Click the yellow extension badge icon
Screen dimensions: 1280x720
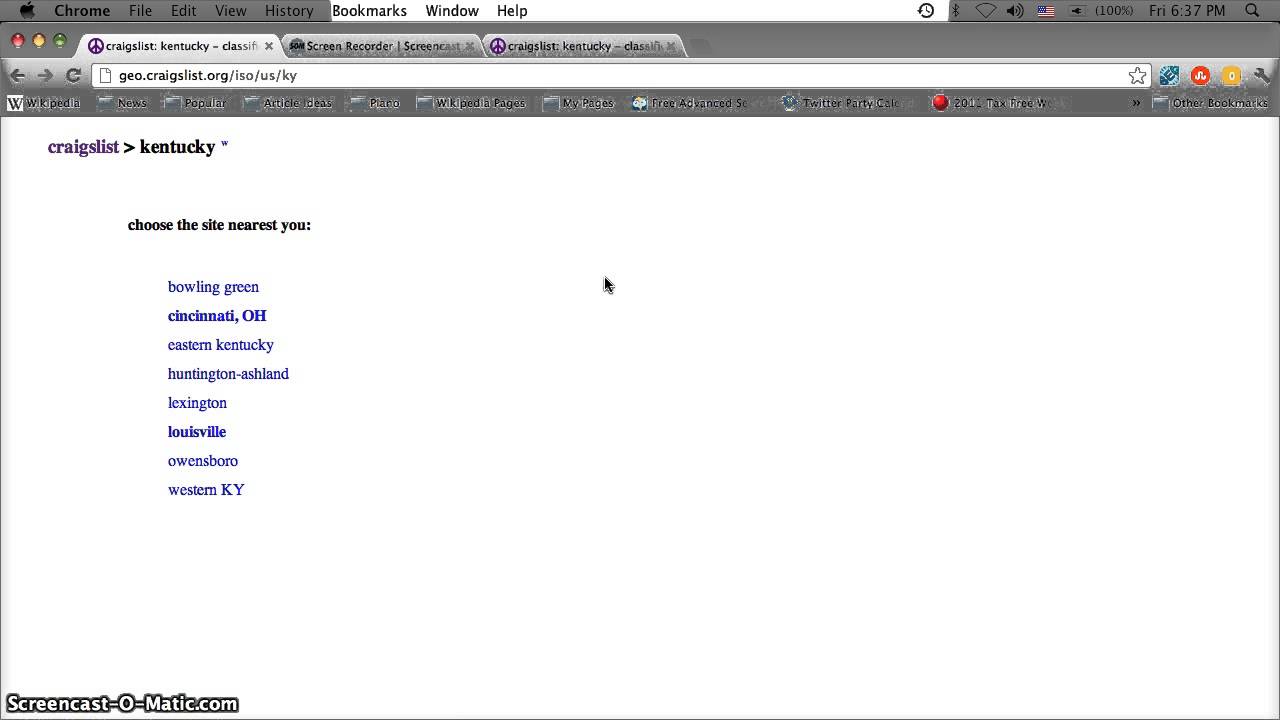pyautogui.click(x=1231, y=75)
